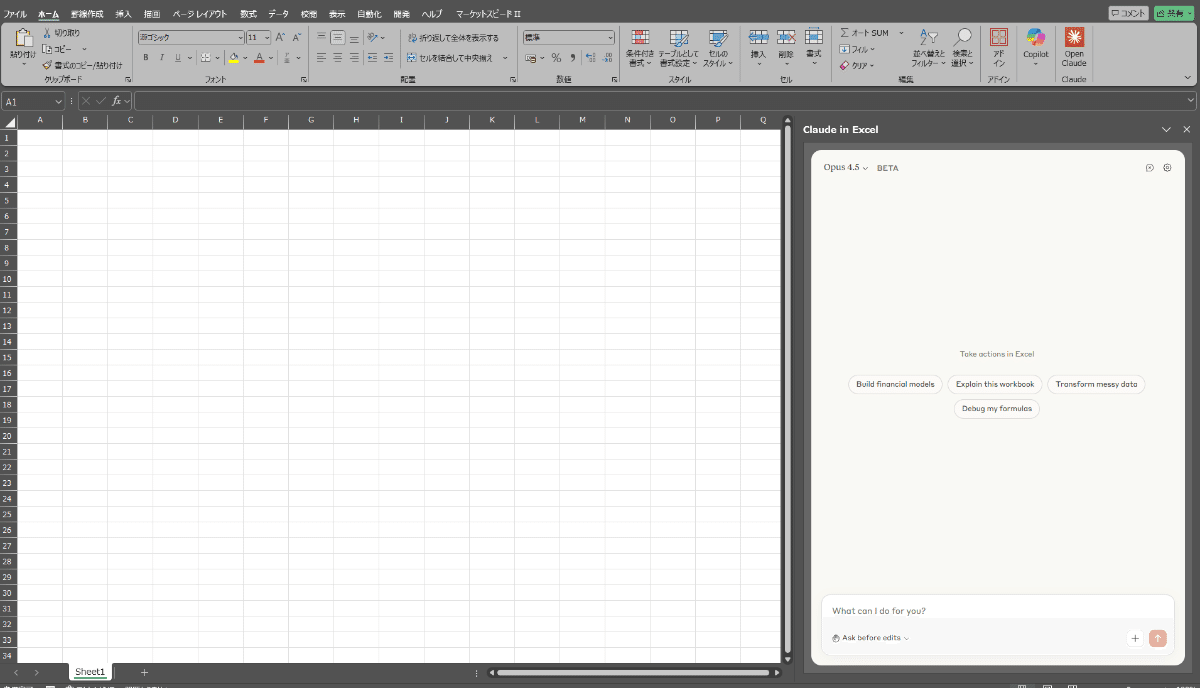Screen dimensions: 1200x688
Task: Click the Borders grid icon
Action: pyautogui.click(x=205, y=58)
